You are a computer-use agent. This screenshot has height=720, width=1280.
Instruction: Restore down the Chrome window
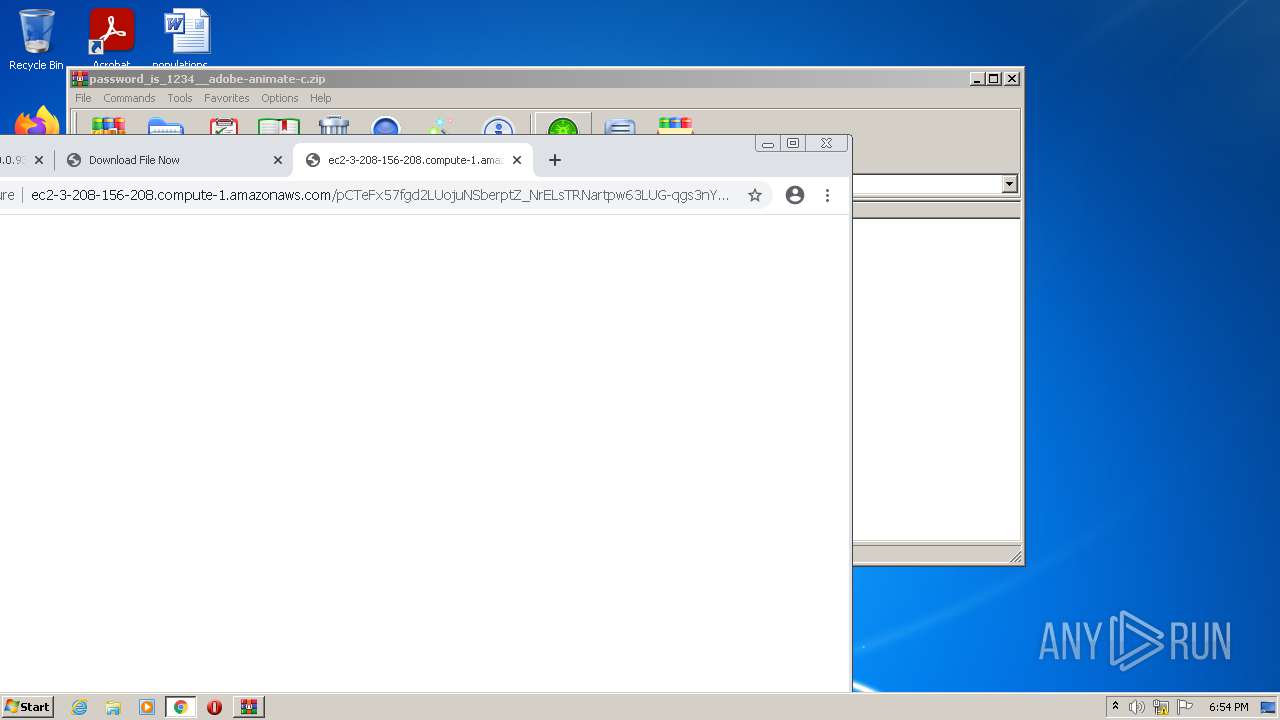coord(793,144)
